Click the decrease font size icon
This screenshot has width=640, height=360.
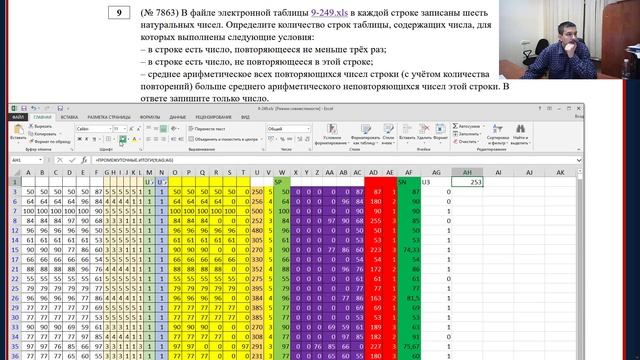138,129
